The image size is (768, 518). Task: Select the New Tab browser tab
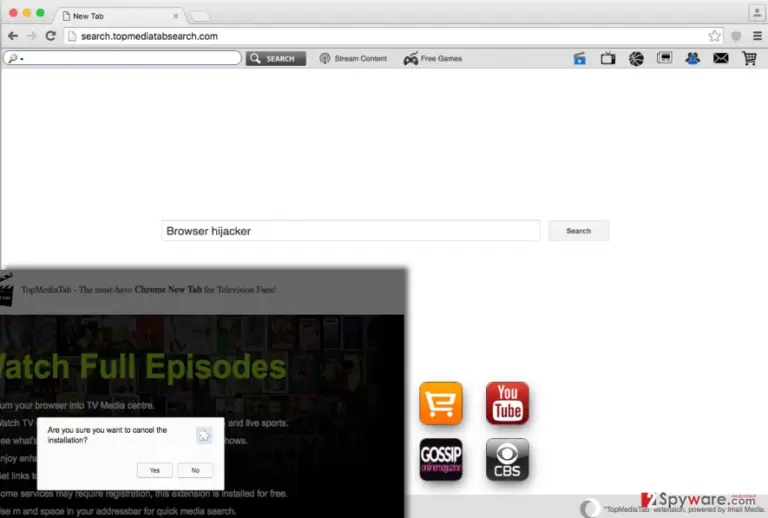[x=120, y=16]
